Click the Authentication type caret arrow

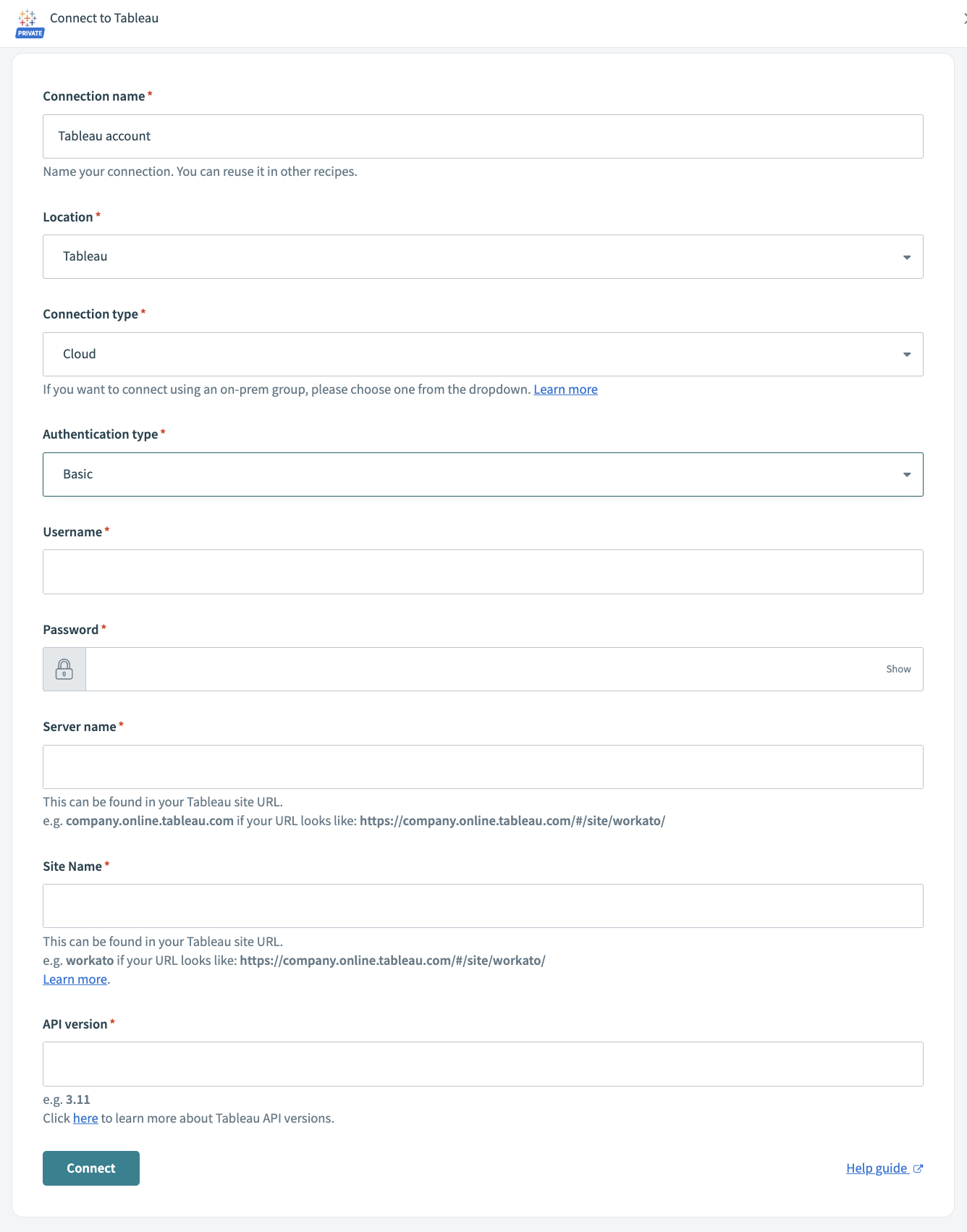pos(906,475)
